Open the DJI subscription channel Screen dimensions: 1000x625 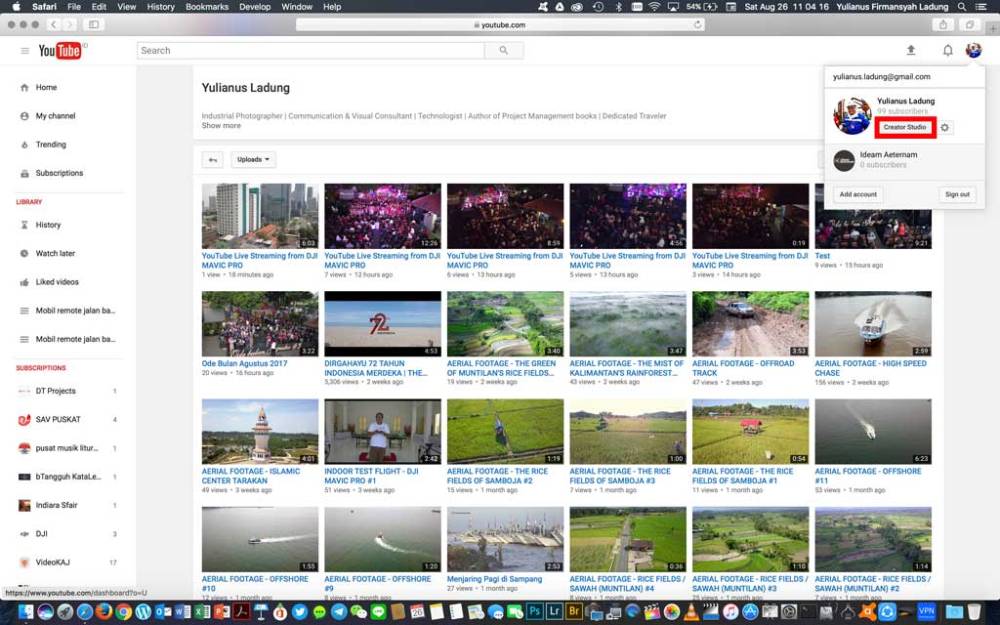[43, 534]
